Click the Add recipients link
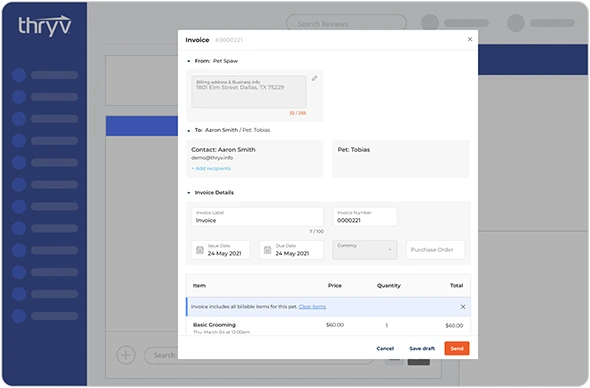The height and width of the screenshot is (388, 590). (x=211, y=168)
